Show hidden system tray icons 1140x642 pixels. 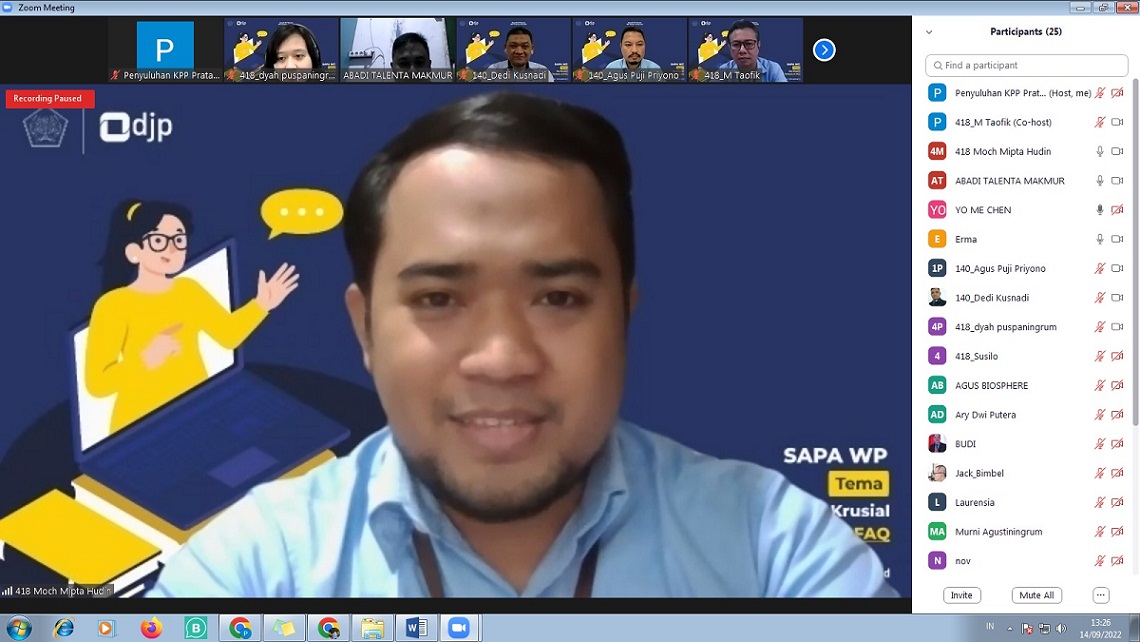click(x=1008, y=629)
